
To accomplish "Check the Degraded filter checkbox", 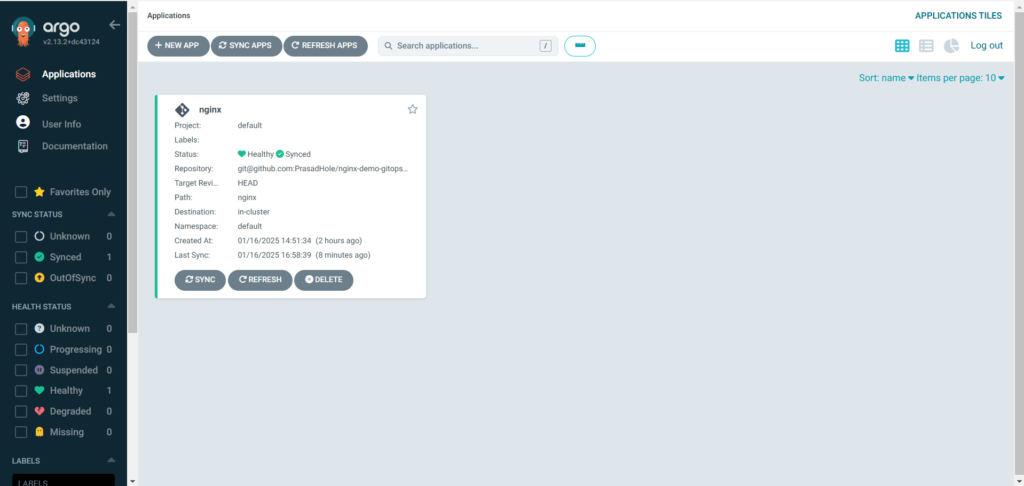I will pyautogui.click(x=21, y=412).
